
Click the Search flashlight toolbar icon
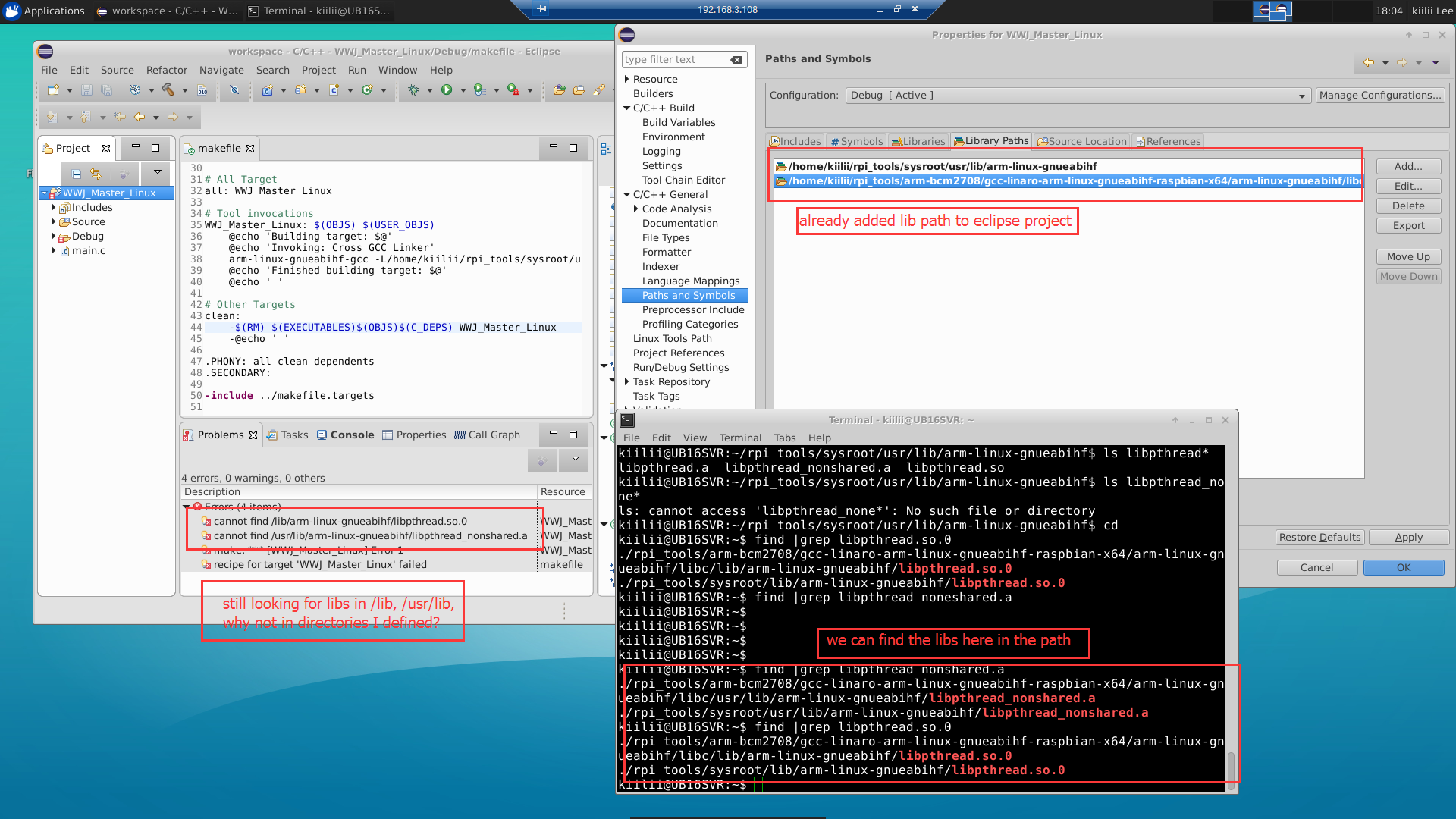(x=599, y=90)
